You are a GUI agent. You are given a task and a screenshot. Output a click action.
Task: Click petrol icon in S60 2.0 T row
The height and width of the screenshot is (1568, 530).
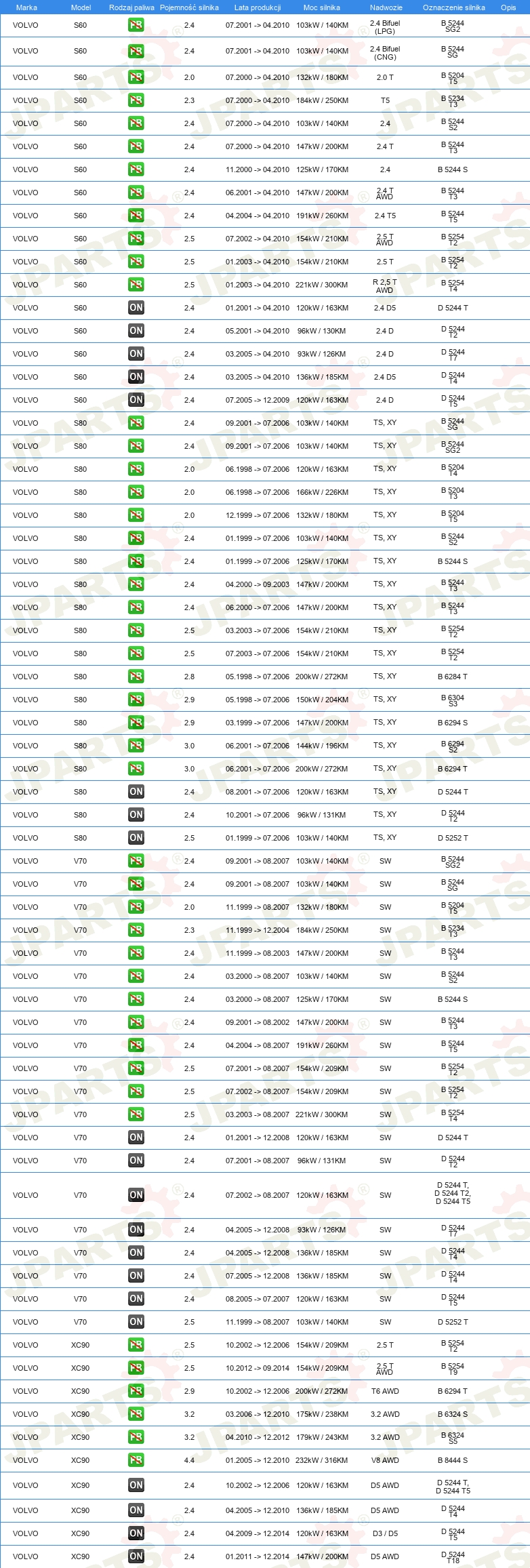click(x=136, y=77)
